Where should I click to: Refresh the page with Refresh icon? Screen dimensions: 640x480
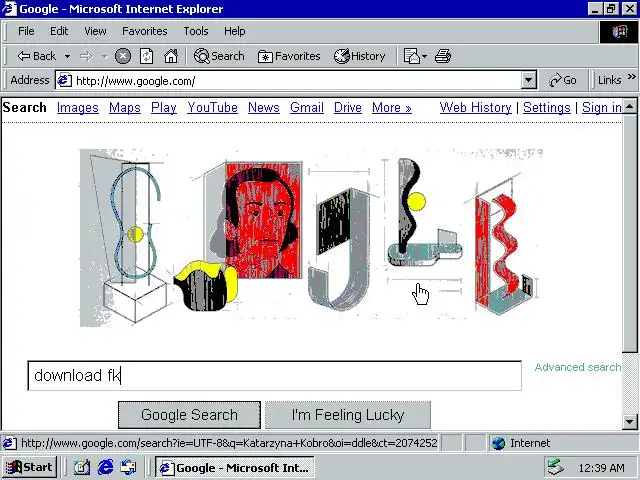point(147,56)
